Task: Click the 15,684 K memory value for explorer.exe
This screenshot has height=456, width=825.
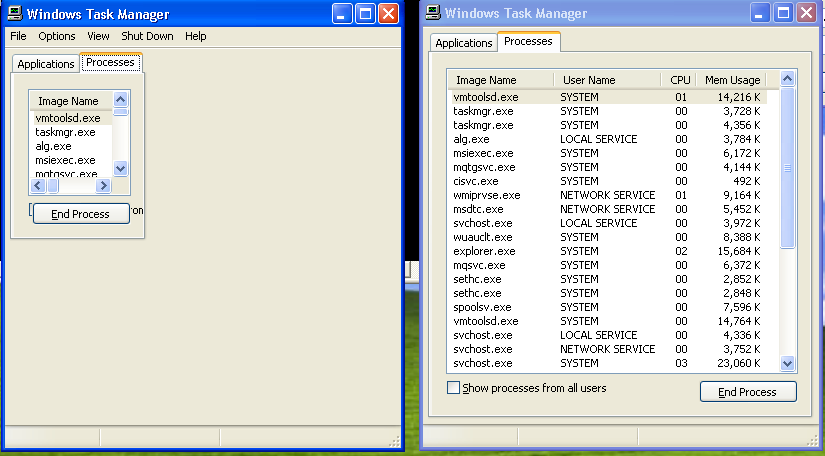Action: 739,251
